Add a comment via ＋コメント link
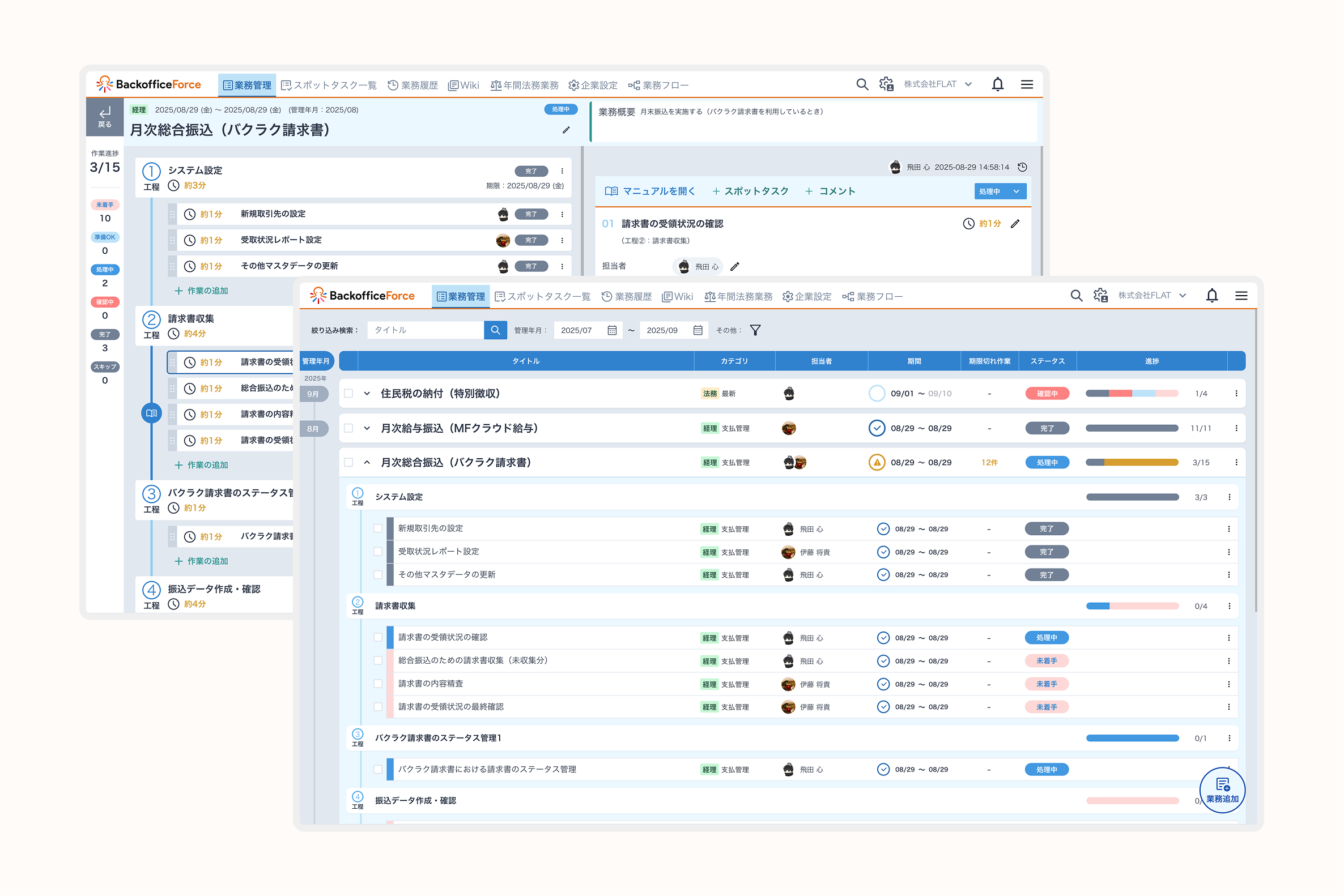 click(831, 191)
